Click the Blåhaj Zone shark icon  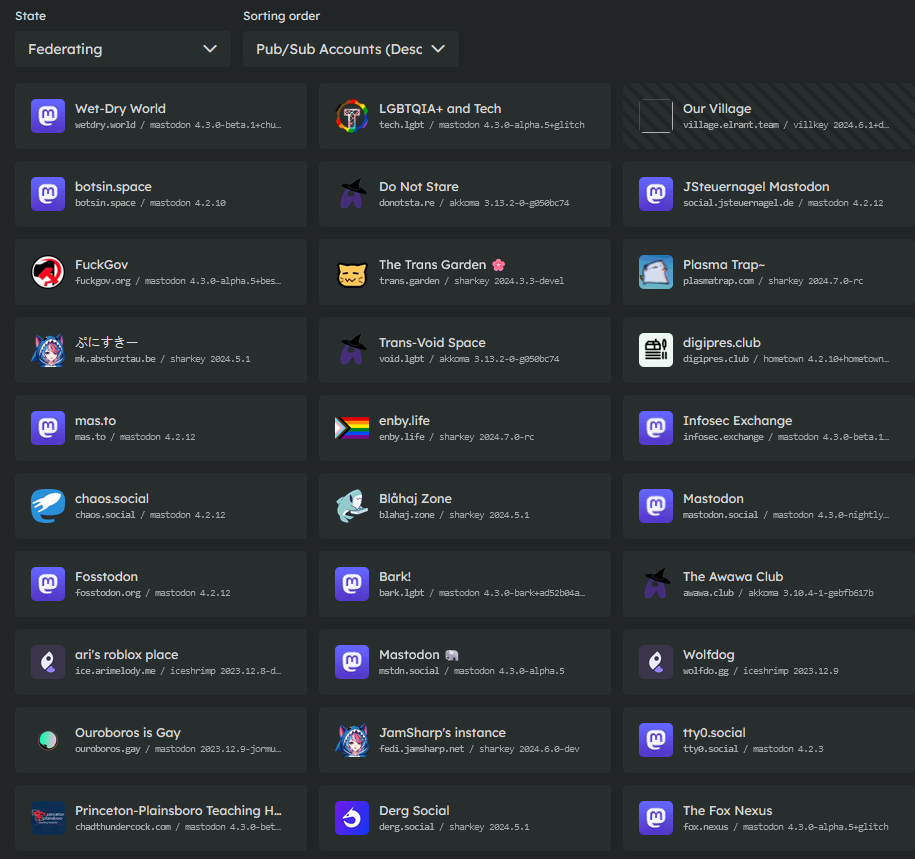pyautogui.click(x=352, y=506)
